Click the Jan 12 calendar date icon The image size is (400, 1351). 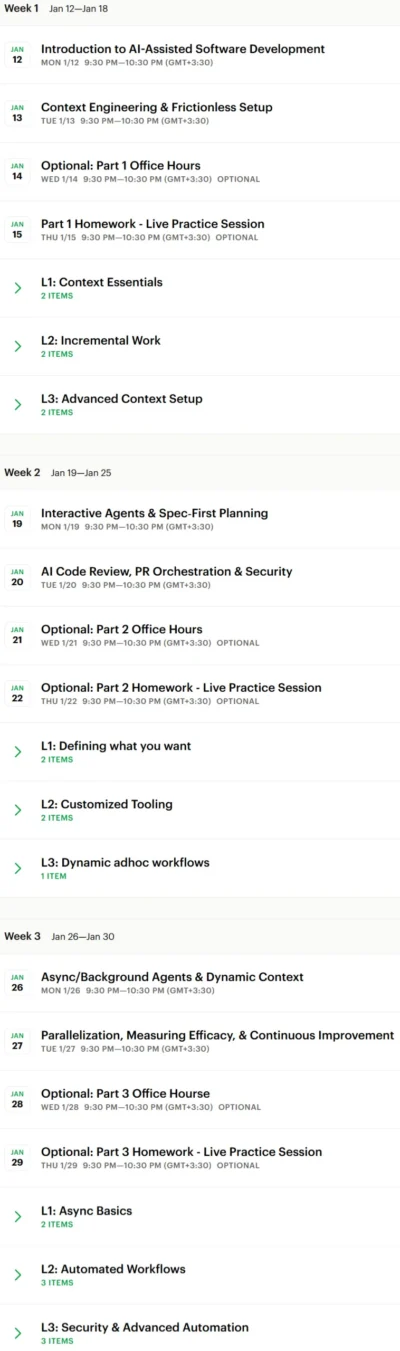click(17, 54)
